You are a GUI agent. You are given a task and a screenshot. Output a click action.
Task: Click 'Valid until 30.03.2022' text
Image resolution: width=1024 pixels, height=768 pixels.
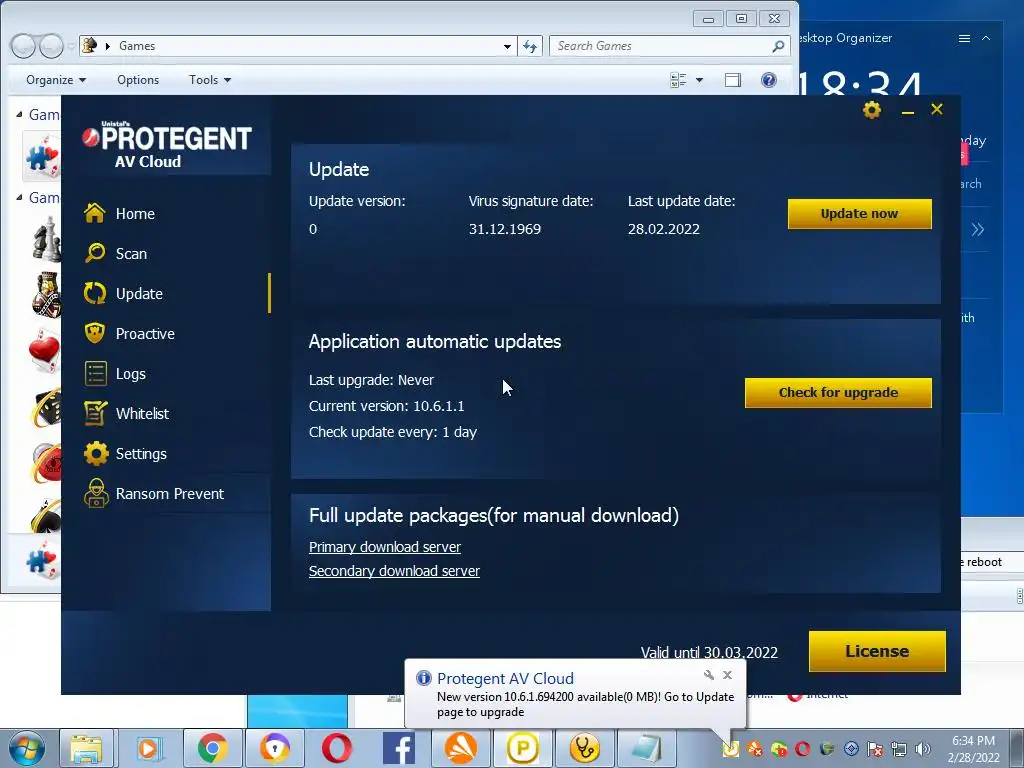tap(709, 652)
